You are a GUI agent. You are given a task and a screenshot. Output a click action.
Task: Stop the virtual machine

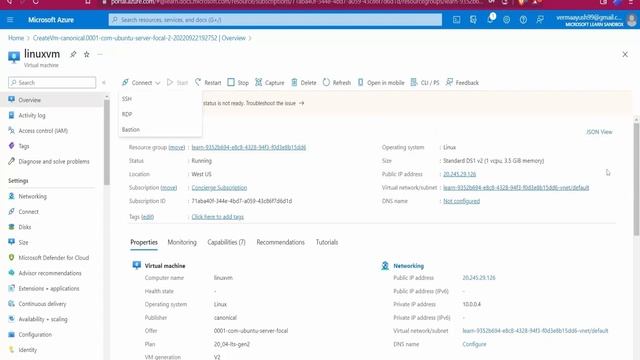(x=238, y=82)
